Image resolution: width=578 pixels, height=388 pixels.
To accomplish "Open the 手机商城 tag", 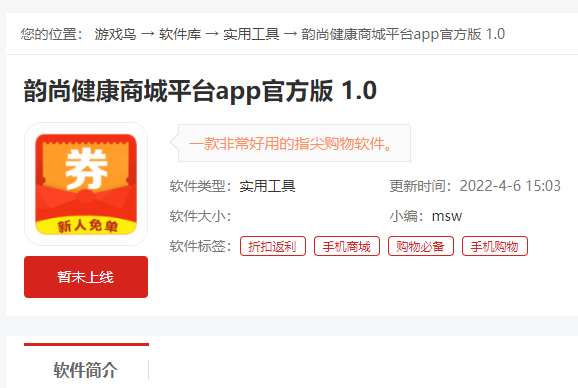I will tap(347, 246).
